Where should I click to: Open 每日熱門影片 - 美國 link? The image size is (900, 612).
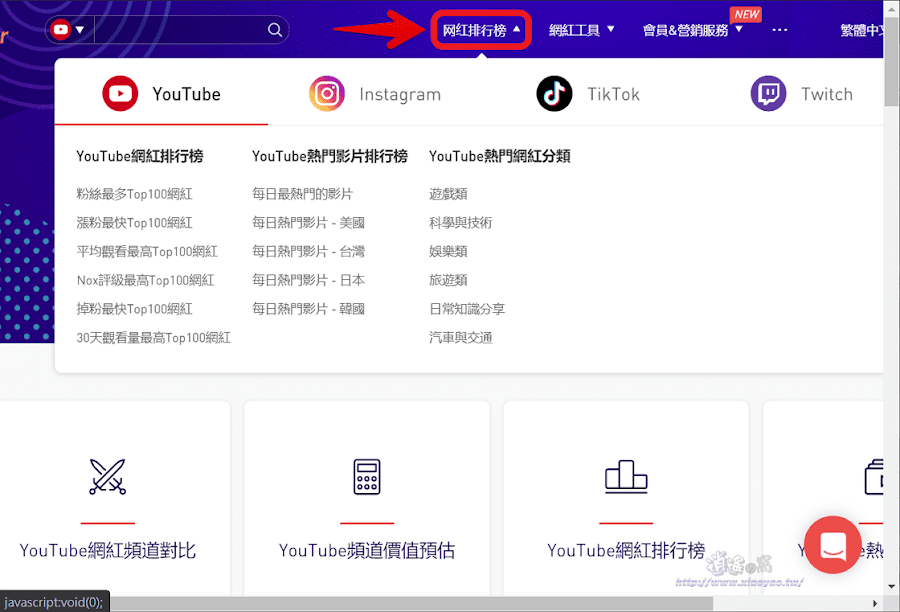308,223
